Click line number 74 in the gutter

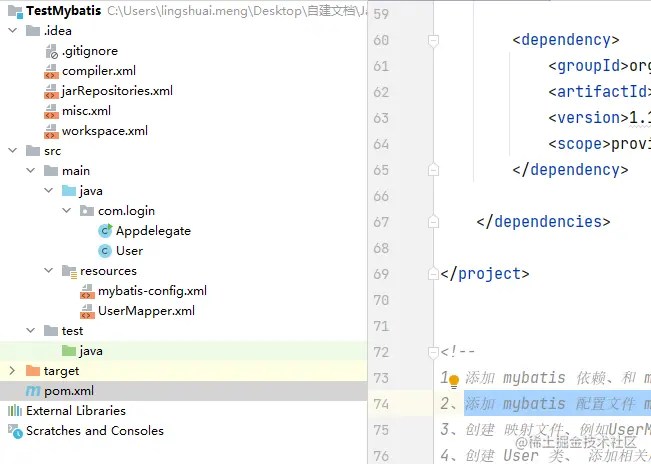pos(381,404)
